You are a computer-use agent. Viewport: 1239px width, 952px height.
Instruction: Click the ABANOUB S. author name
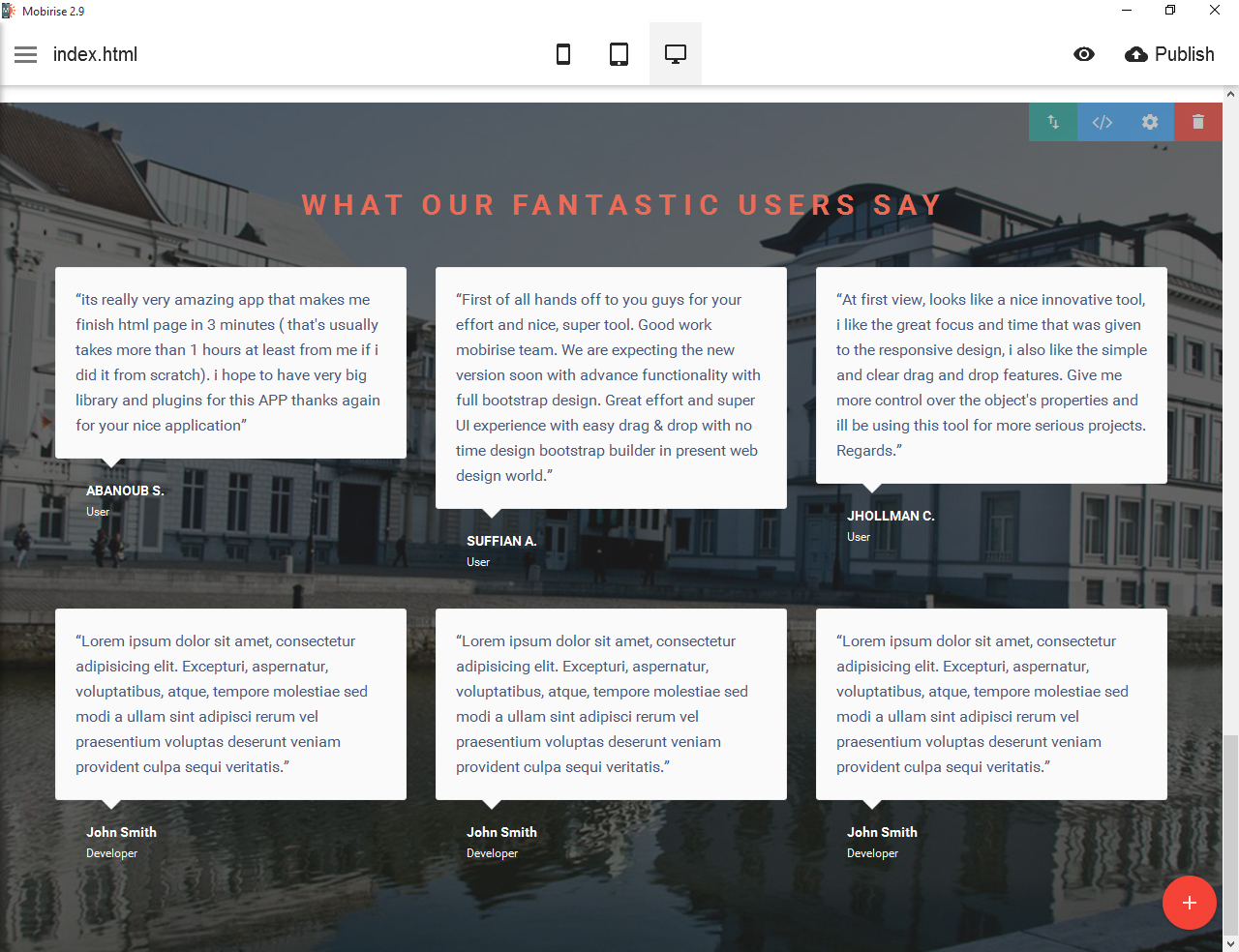125,491
